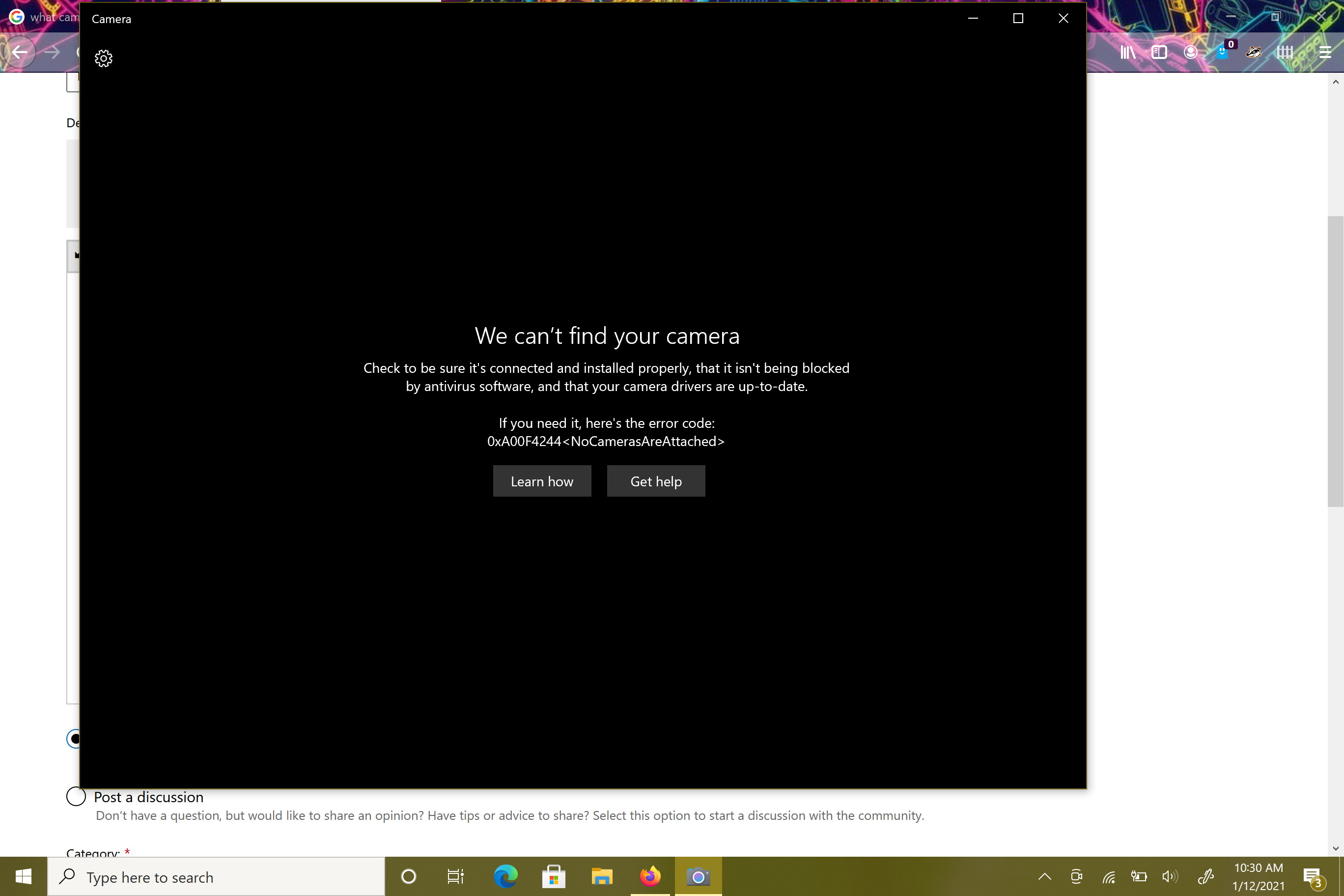Toggle Firefox sidebar view icon
Screen dimensions: 1344x896
point(1159,53)
